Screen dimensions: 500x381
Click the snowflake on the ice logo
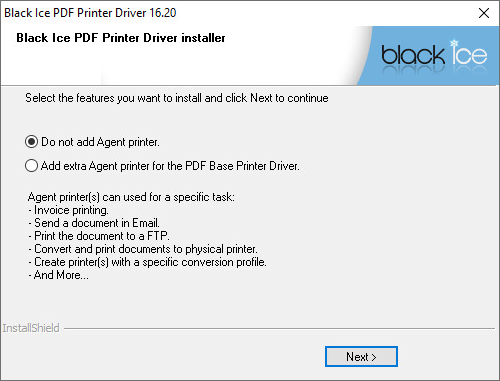(454, 44)
